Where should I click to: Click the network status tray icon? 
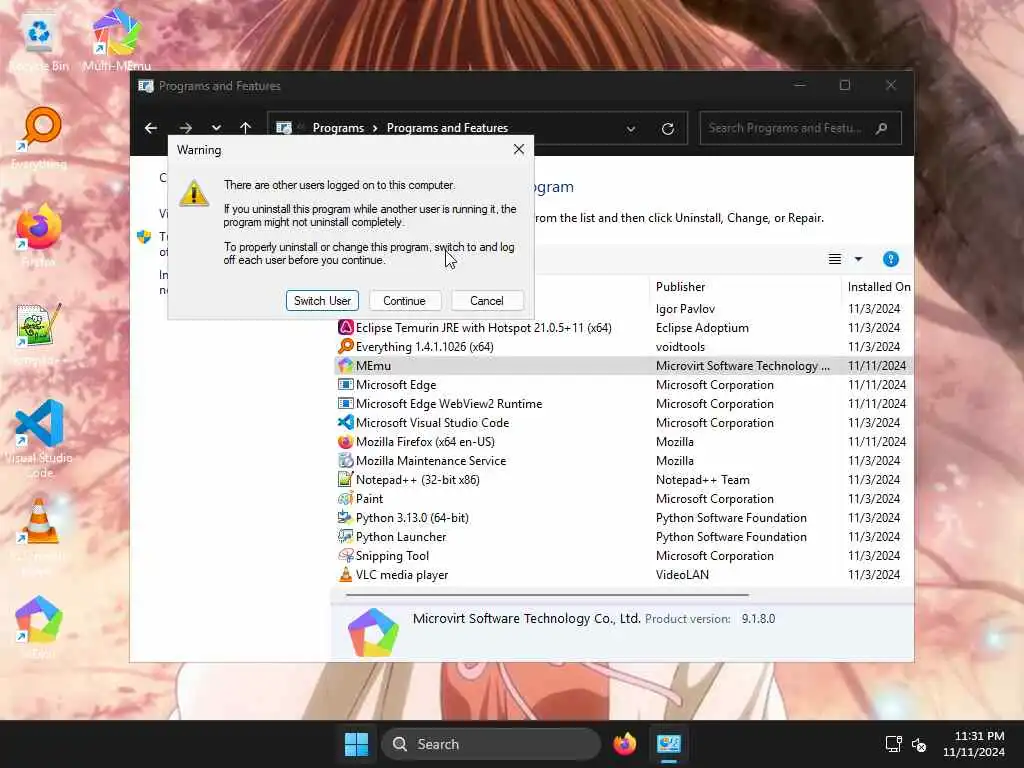[893, 744]
